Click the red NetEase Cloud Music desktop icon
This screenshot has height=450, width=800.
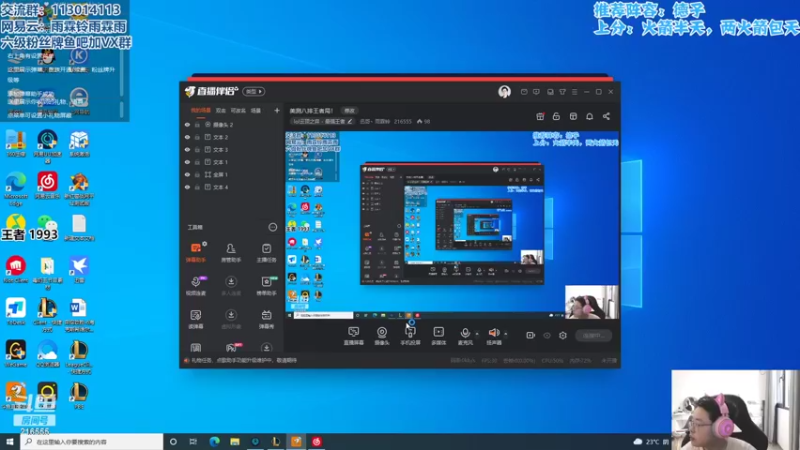[x=47, y=185]
